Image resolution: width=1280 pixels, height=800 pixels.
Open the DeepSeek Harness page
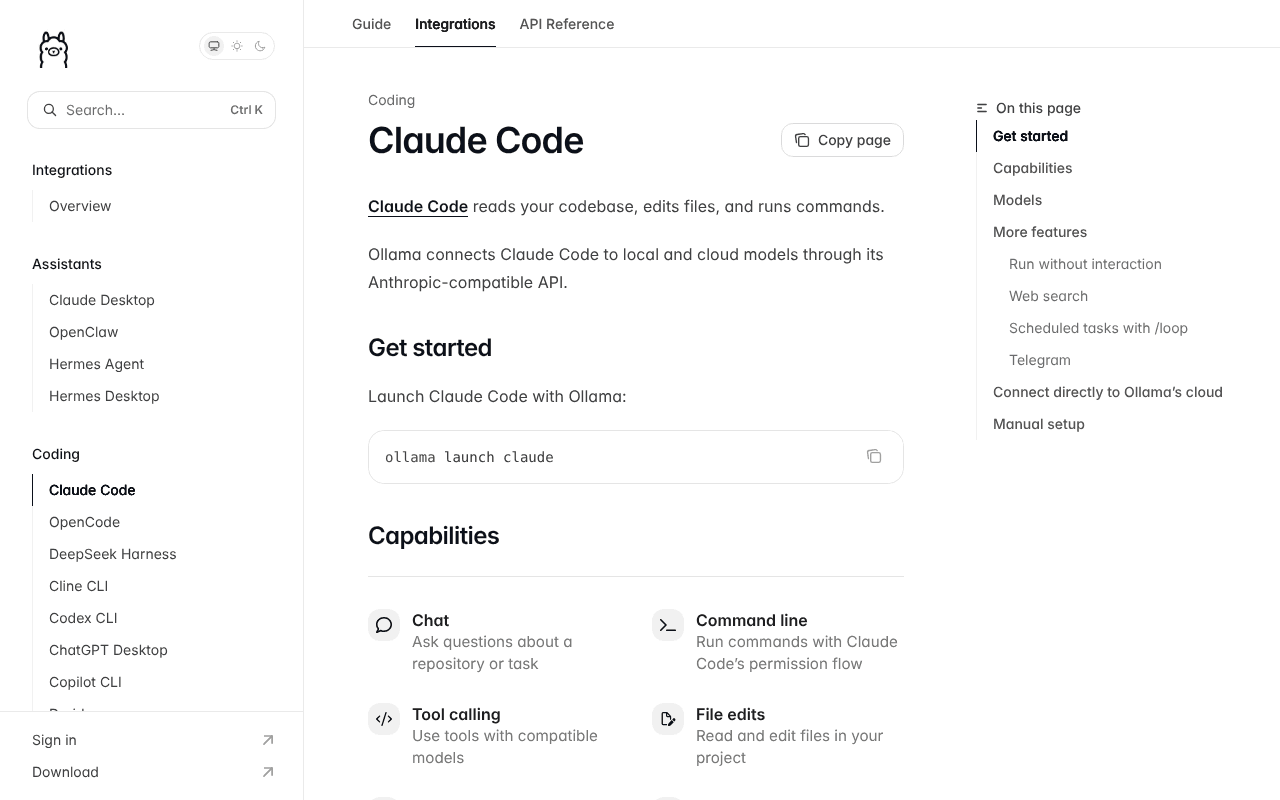[x=113, y=554]
